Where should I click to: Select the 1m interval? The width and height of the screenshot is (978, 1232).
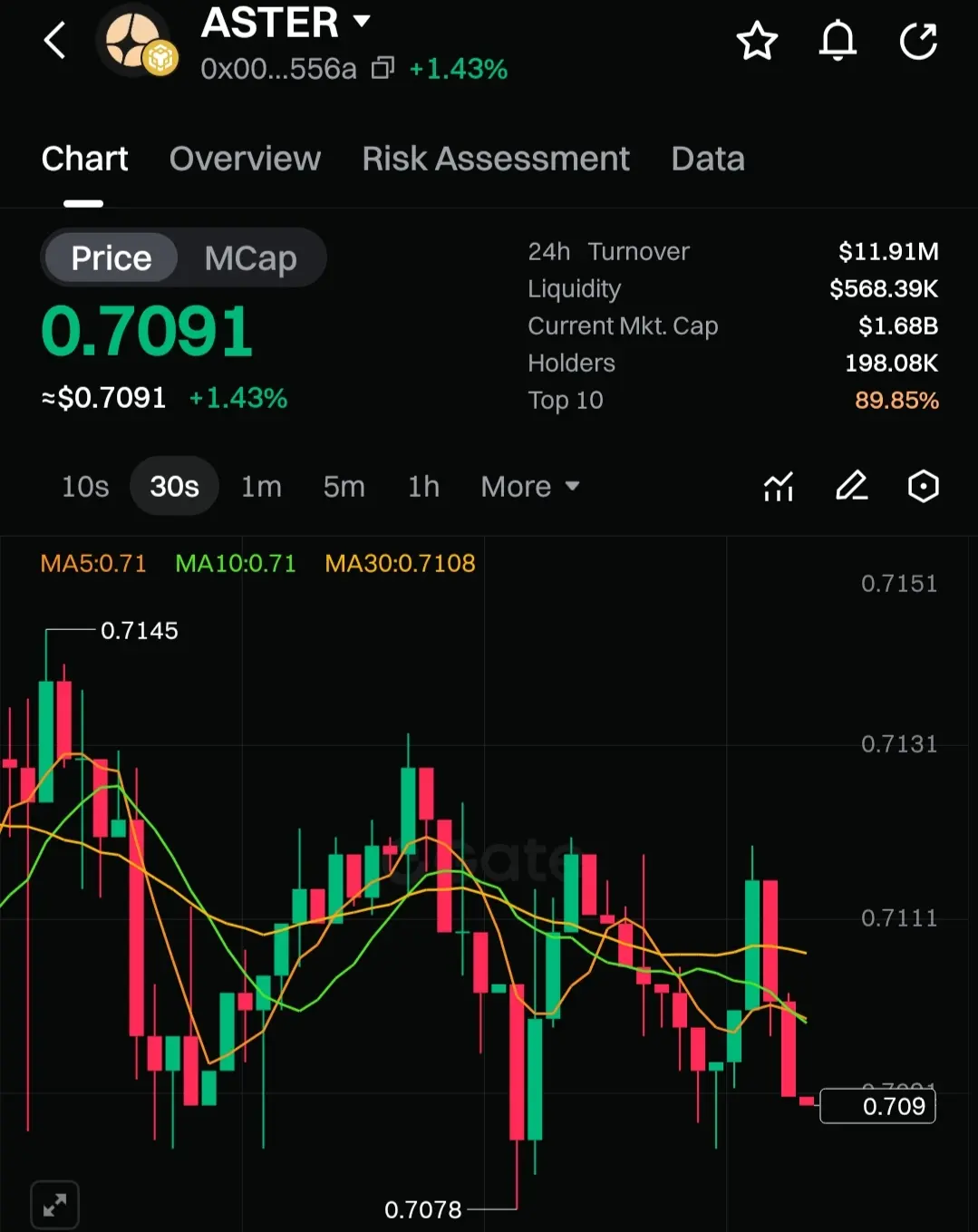pos(261,487)
